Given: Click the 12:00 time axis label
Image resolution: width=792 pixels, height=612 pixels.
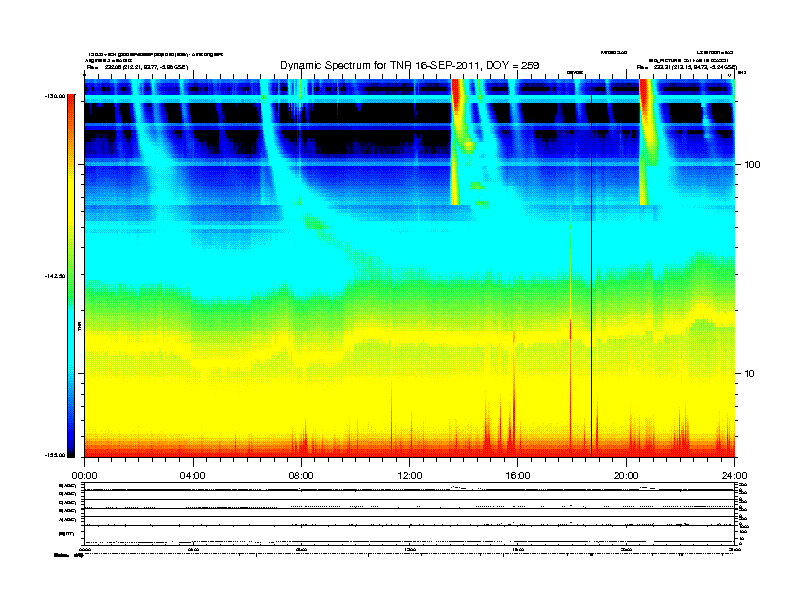Looking at the screenshot, I should click(x=410, y=476).
